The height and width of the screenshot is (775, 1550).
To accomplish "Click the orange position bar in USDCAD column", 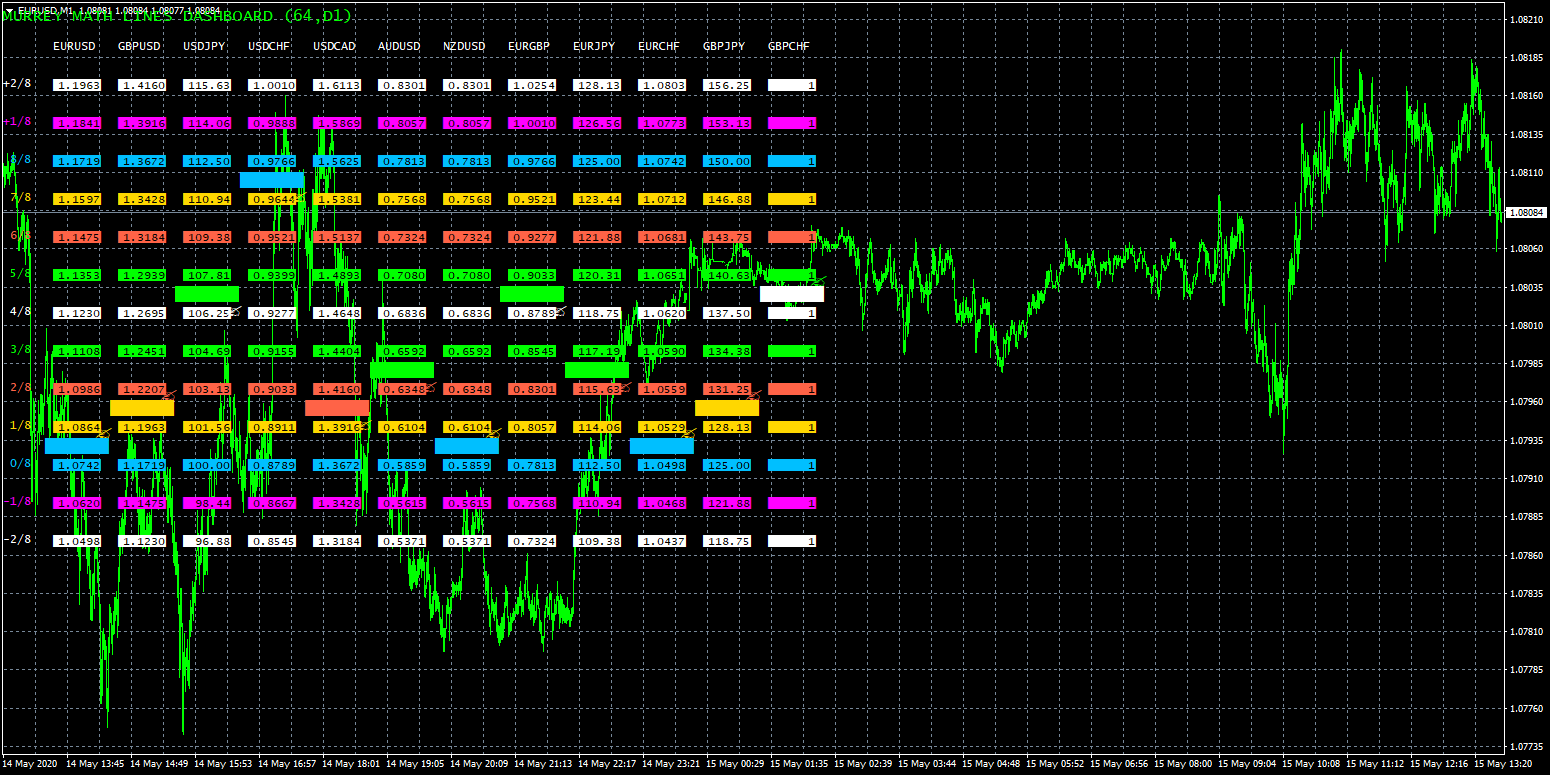I will (337, 408).
